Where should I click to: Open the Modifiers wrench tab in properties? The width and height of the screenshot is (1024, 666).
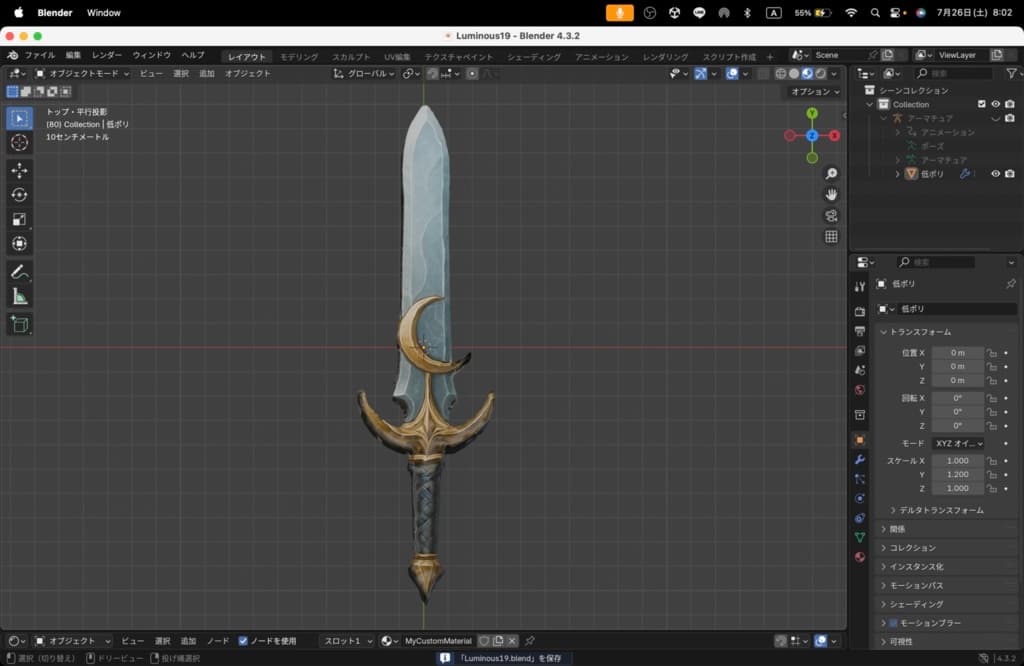pos(860,459)
